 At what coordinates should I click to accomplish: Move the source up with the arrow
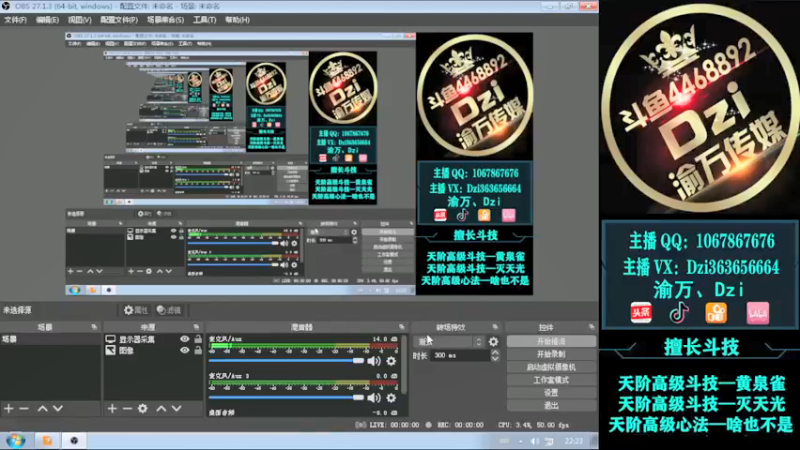161,408
